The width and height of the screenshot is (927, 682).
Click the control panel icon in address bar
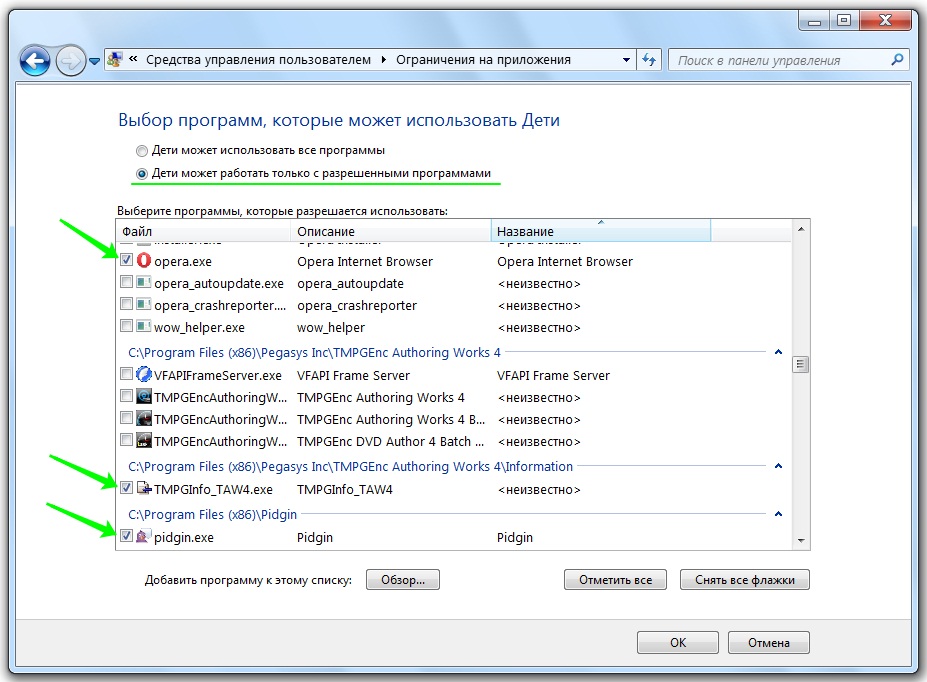pos(115,59)
